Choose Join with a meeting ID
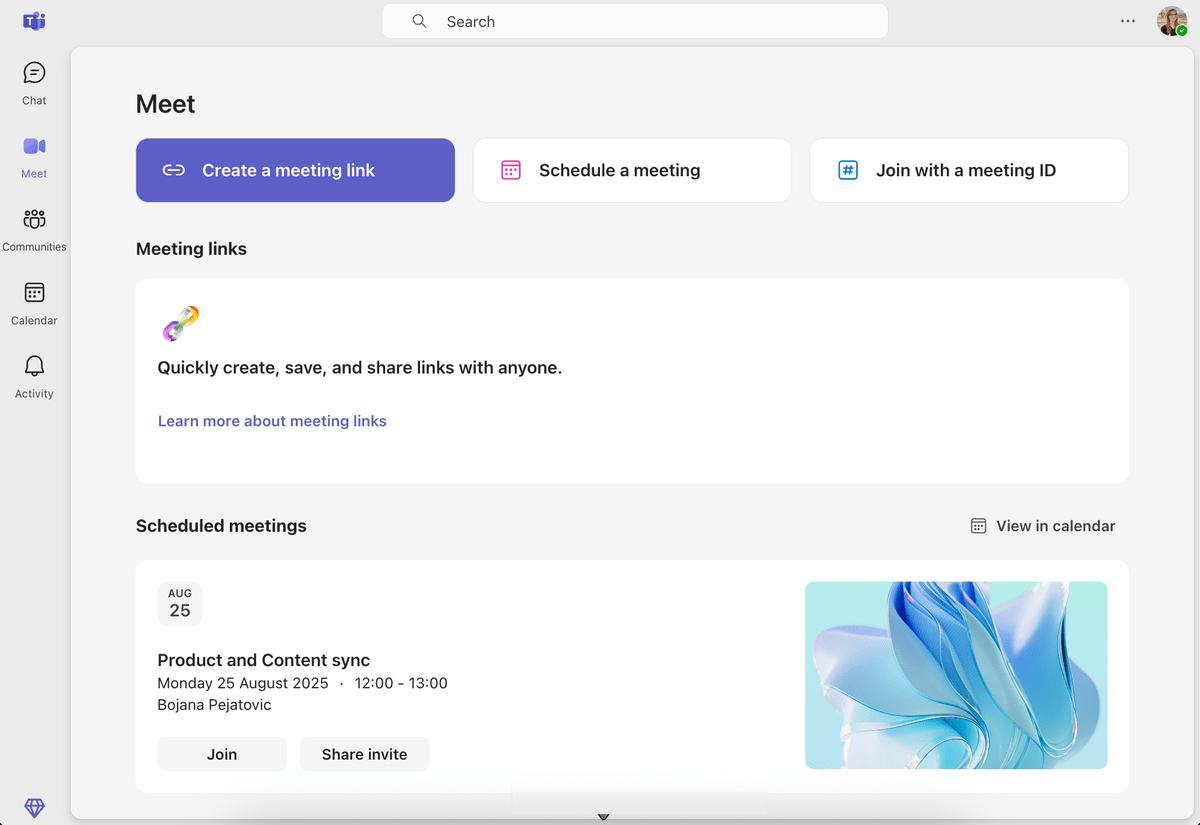The image size is (1200, 825). [968, 170]
